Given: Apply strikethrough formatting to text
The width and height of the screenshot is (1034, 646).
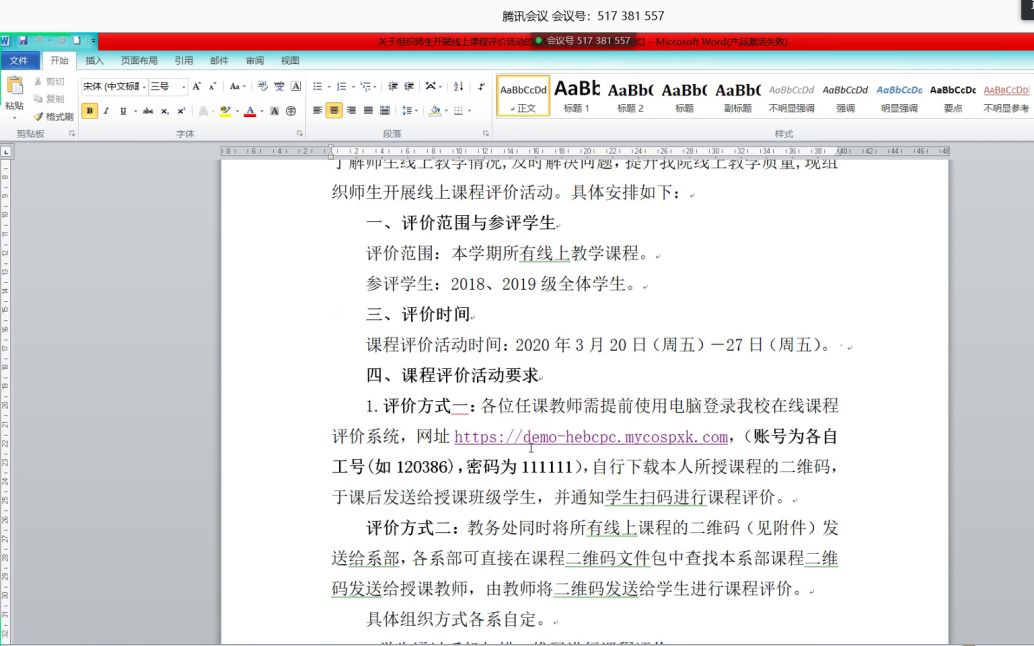Looking at the screenshot, I should (148, 110).
